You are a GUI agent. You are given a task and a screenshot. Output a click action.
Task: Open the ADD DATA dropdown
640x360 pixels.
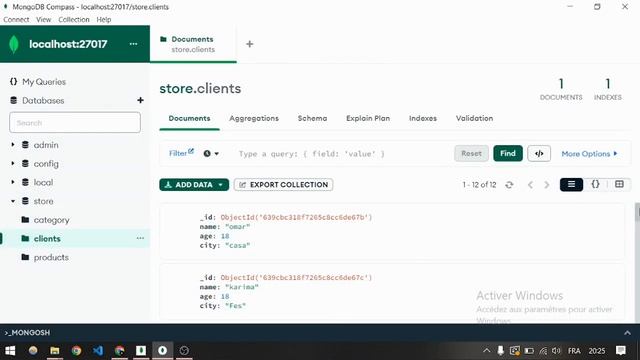tap(194, 185)
